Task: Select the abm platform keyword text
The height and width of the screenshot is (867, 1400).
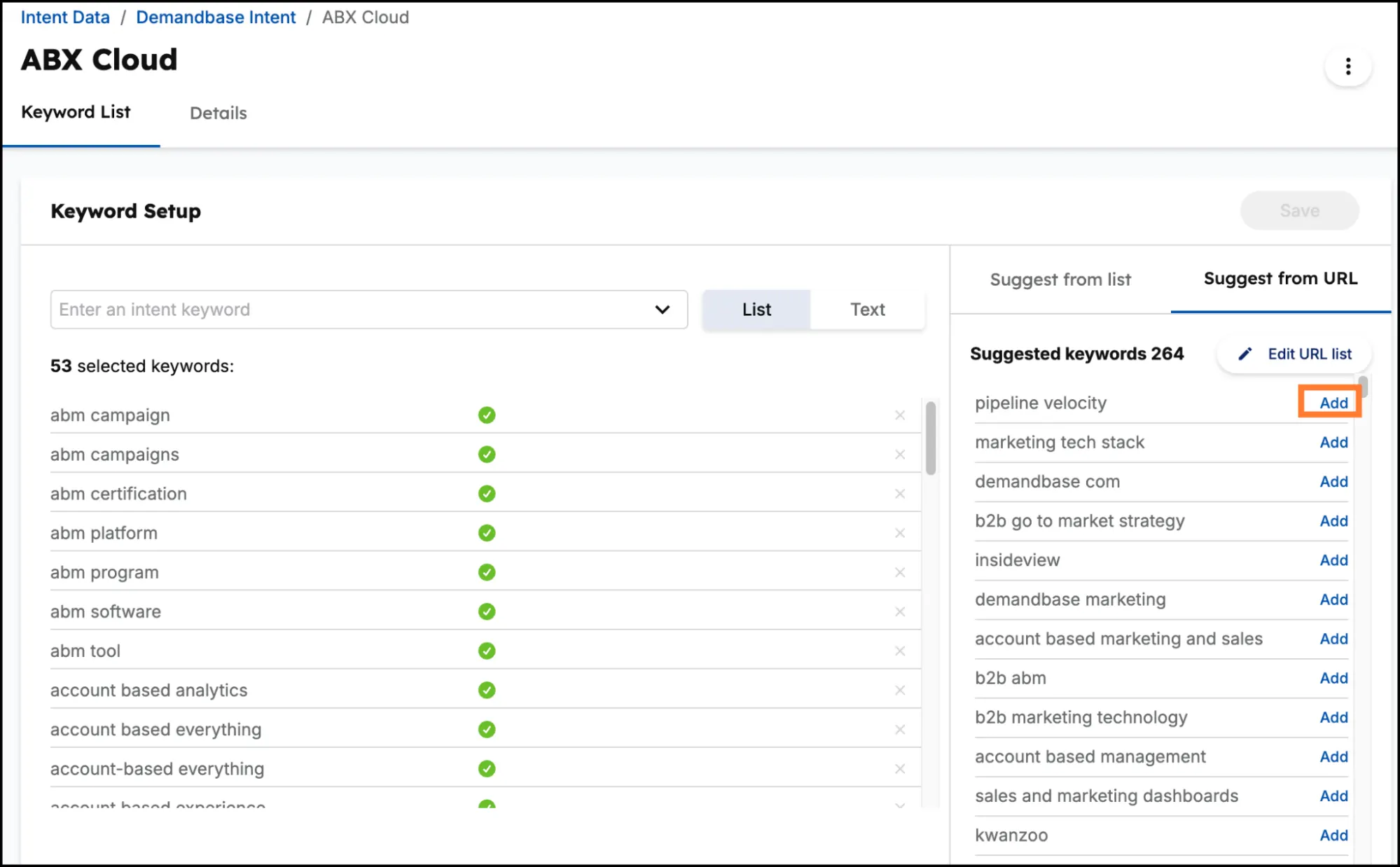Action: pos(104,533)
